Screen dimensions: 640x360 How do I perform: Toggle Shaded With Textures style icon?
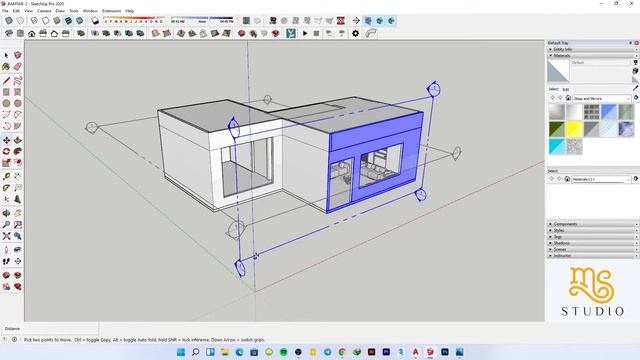pyautogui.click(x=68, y=21)
